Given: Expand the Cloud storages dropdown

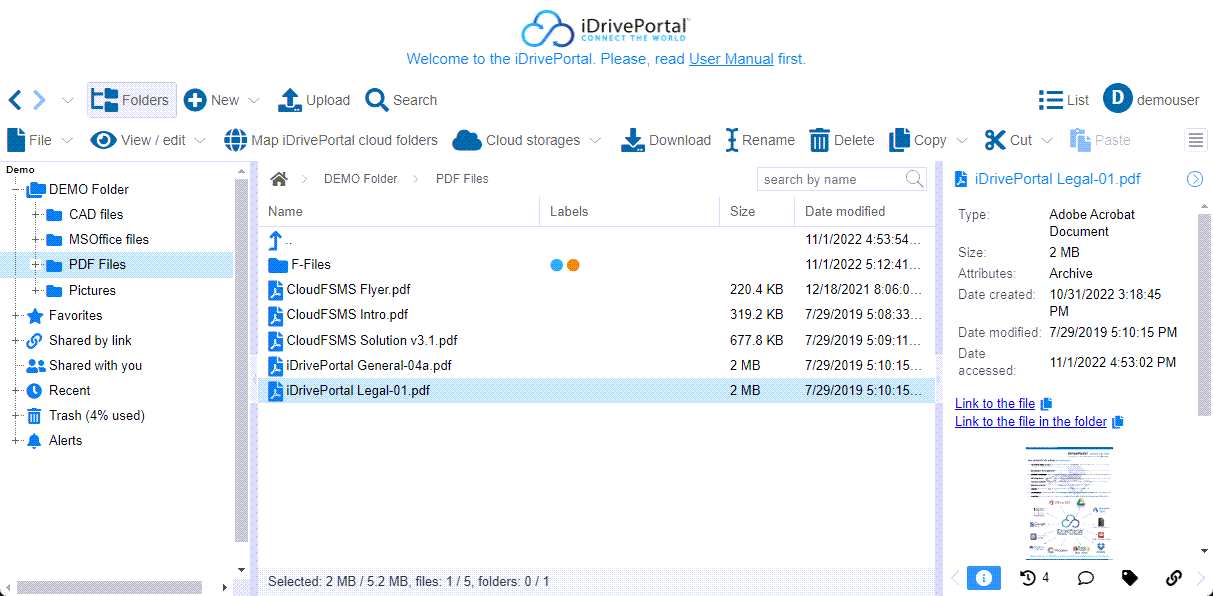Looking at the screenshot, I should [596, 141].
